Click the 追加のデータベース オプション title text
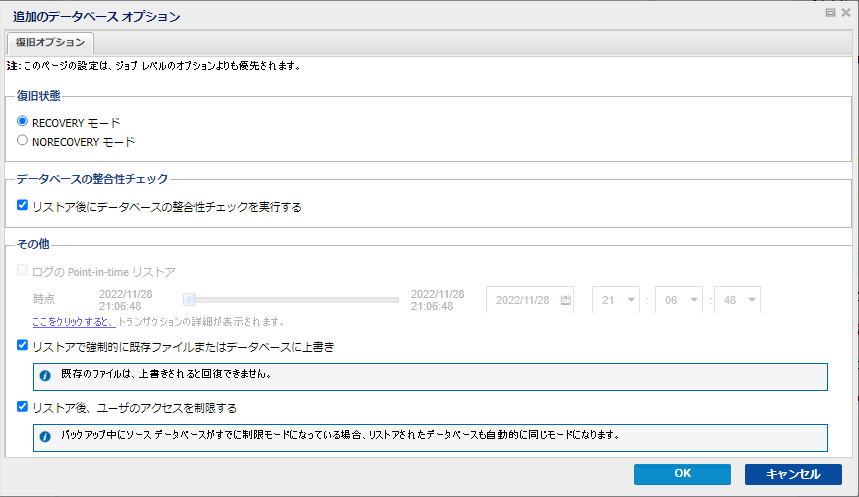The image size is (859, 497). pyautogui.click(x=96, y=17)
